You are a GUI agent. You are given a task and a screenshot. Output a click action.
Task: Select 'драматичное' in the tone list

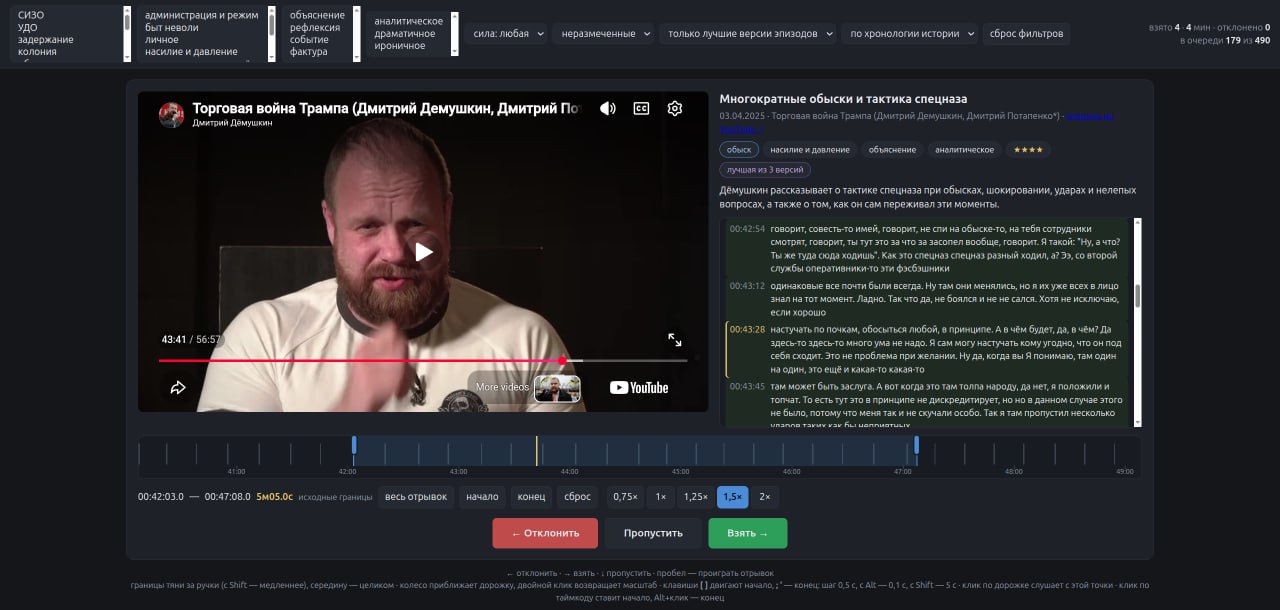coord(405,33)
